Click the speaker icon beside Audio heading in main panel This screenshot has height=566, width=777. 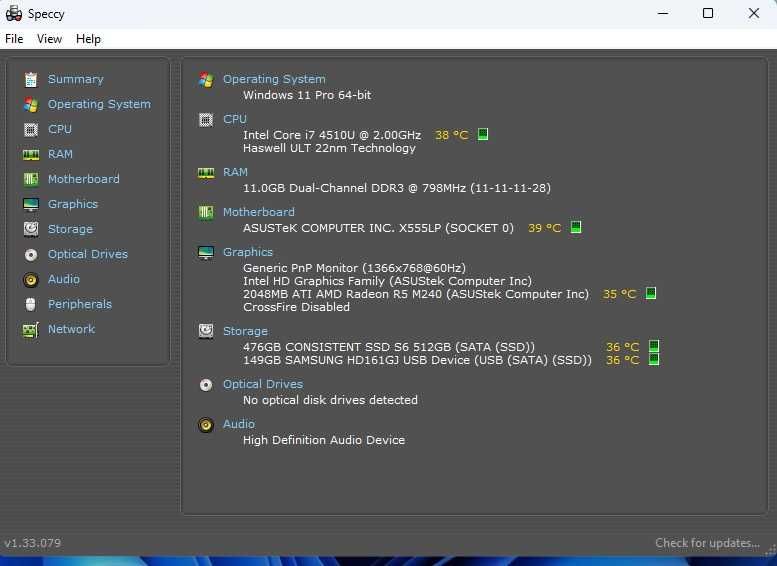[206, 425]
